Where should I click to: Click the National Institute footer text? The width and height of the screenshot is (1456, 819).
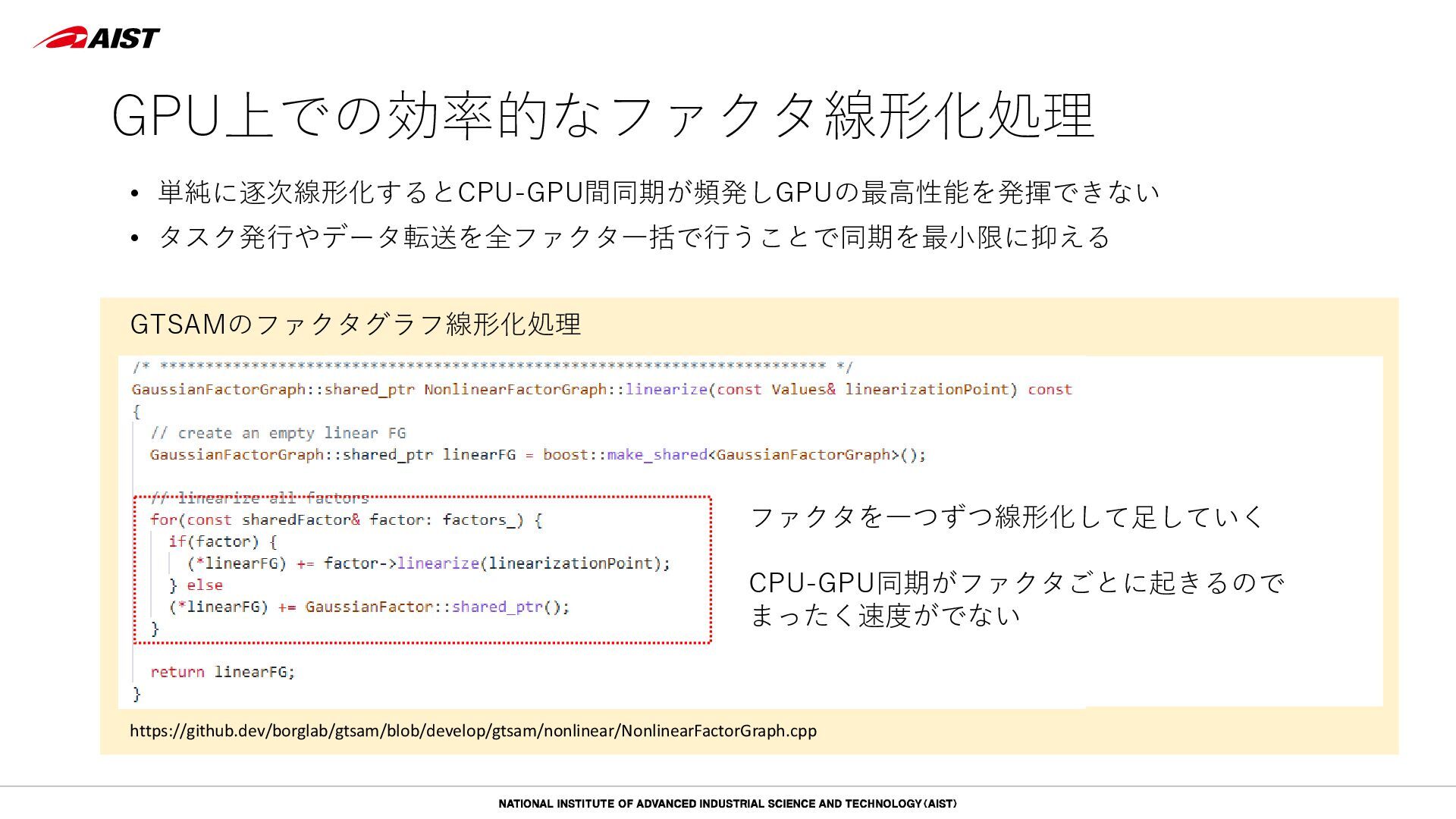(x=727, y=804)
